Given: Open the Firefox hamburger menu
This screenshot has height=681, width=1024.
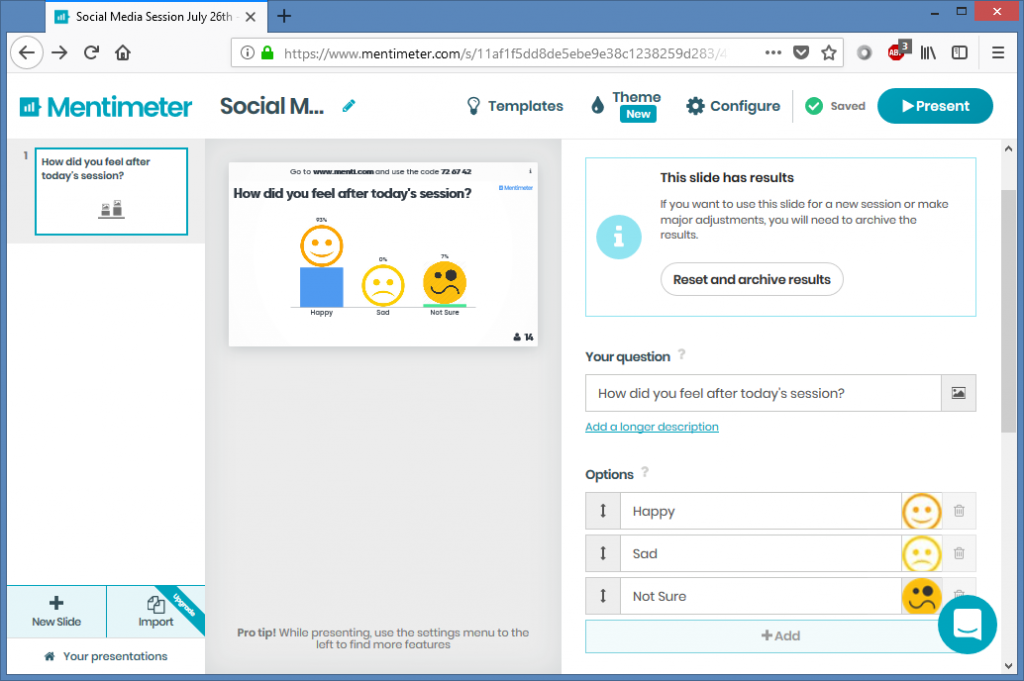Looking at the screenshot, I should [x=998, y=53].
